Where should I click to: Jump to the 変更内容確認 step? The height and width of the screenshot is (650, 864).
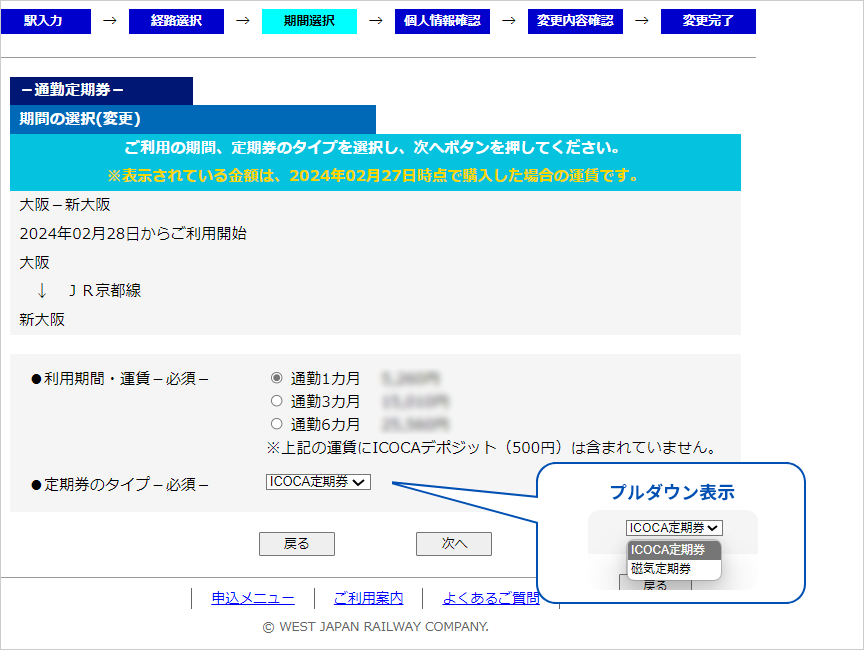click(x=575, y=21)
